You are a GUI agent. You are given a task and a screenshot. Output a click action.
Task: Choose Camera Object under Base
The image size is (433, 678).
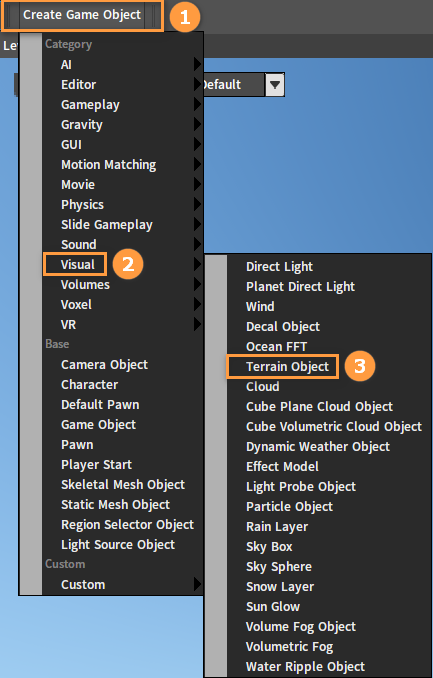[x=104, y=365]
